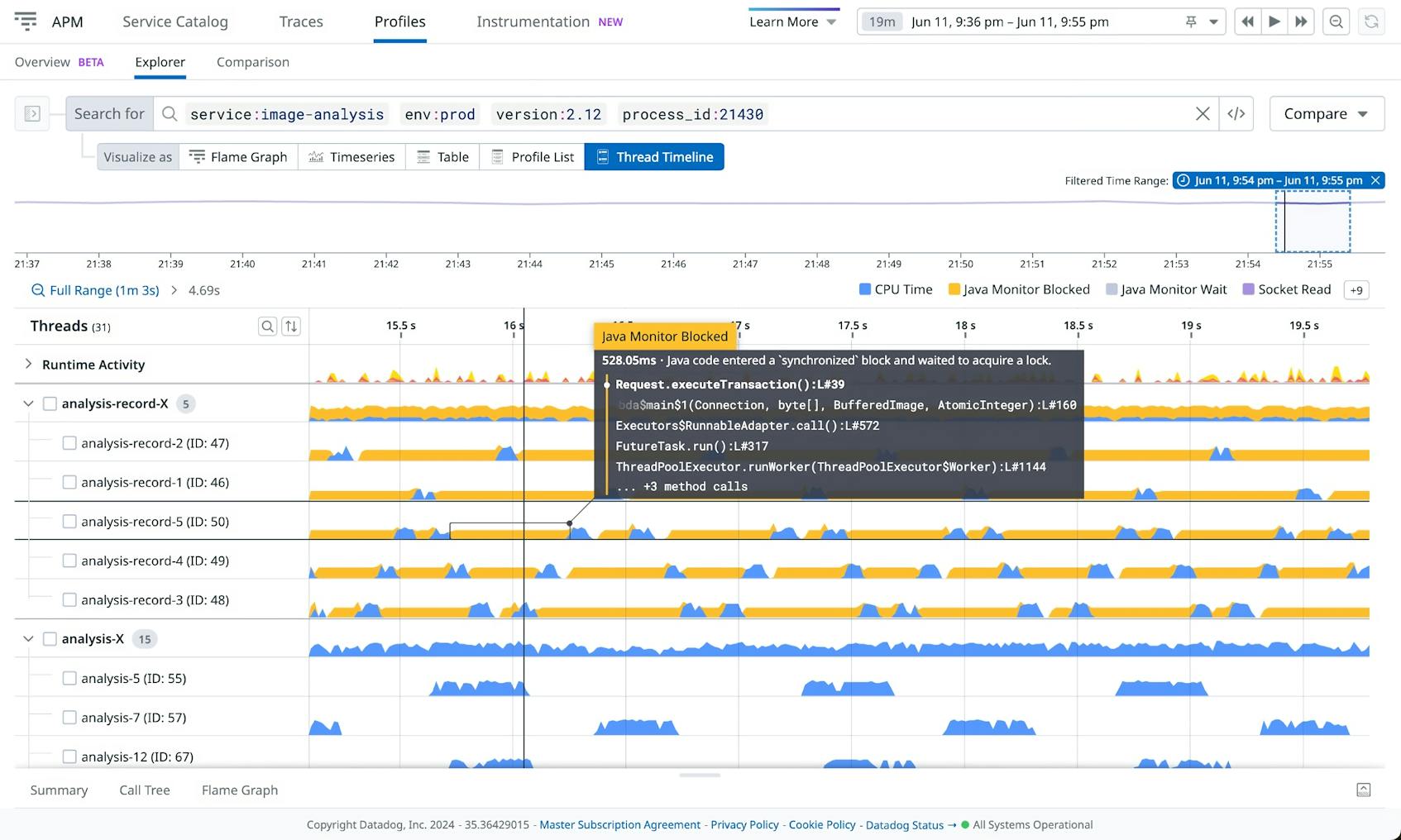The width and height of the screenshot is (1401, 840).
Task: Click the Compare button
Action: (1326, 113)
